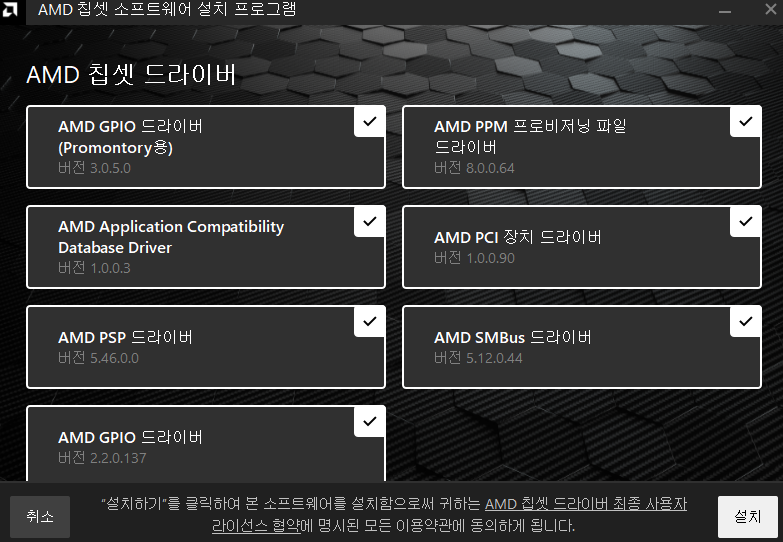Deselect the AMD PSP 드라이버 checkbox
783x542 pixels.
pyautogui.click(x=370, y=321)
